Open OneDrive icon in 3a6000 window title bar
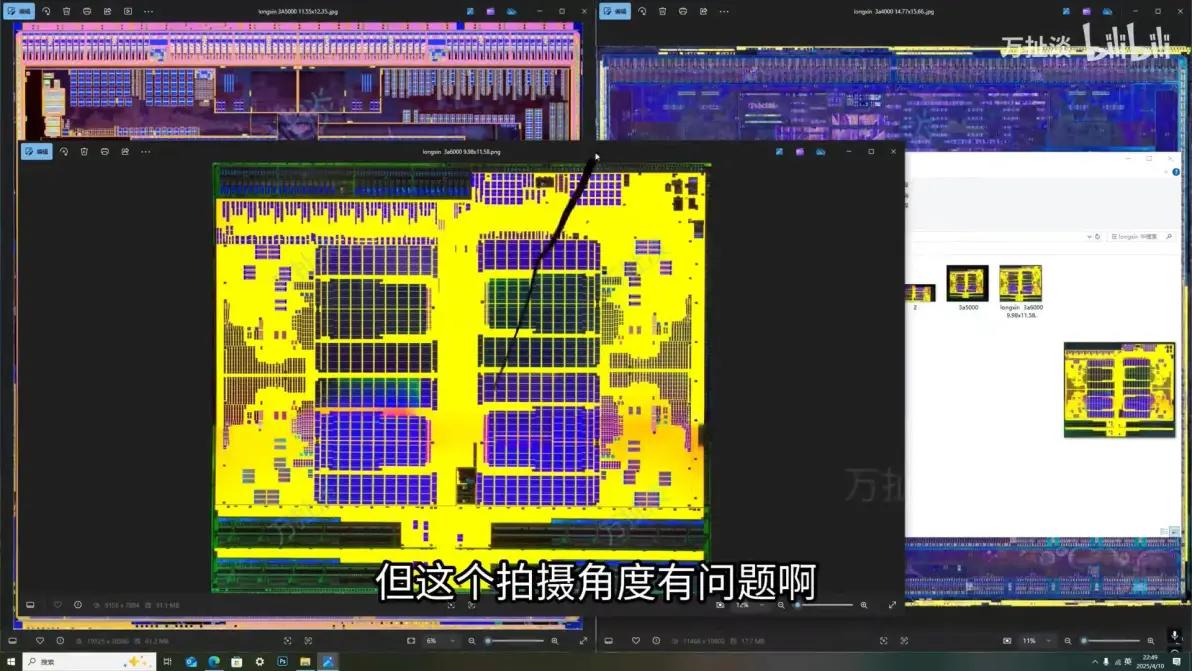This screenshot has width=1192, height=671. pyautogui.click(x=820, y=152)
